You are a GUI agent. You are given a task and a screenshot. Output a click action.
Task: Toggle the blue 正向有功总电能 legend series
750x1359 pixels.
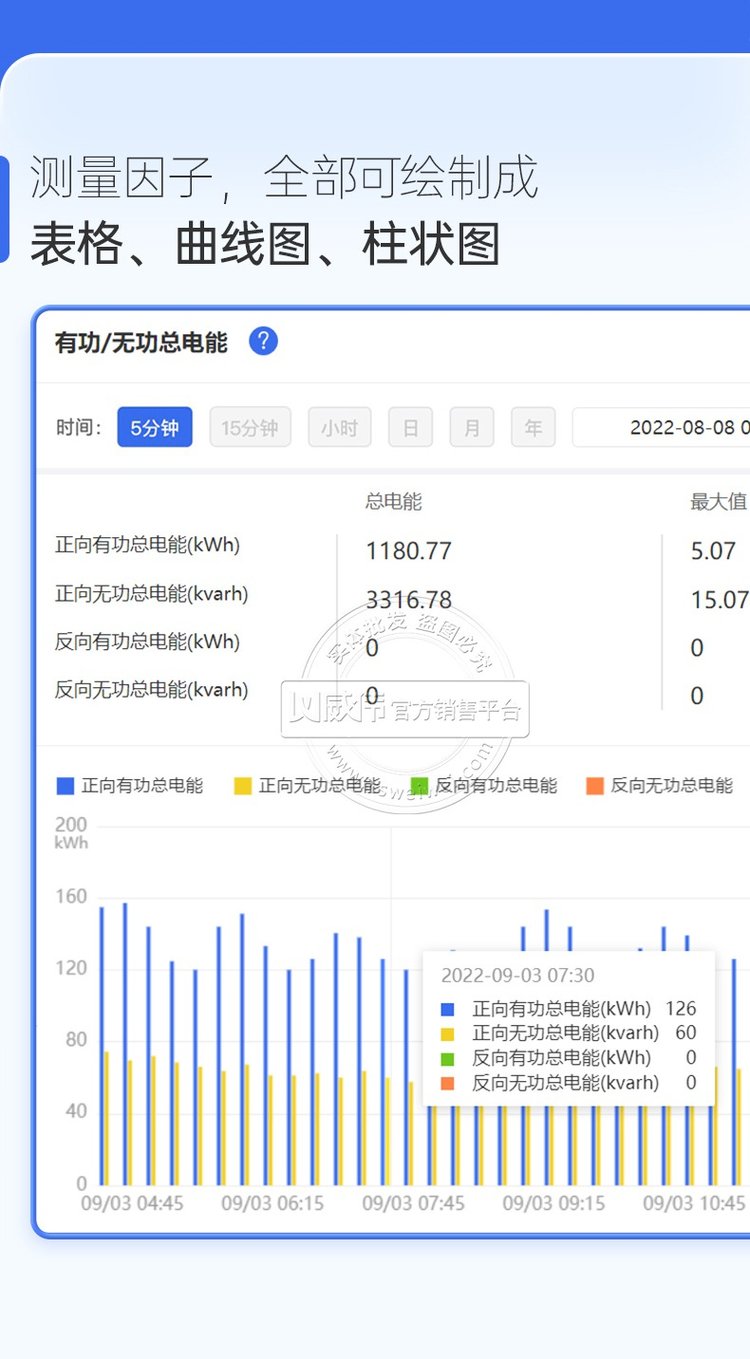[x=130, y=786]
